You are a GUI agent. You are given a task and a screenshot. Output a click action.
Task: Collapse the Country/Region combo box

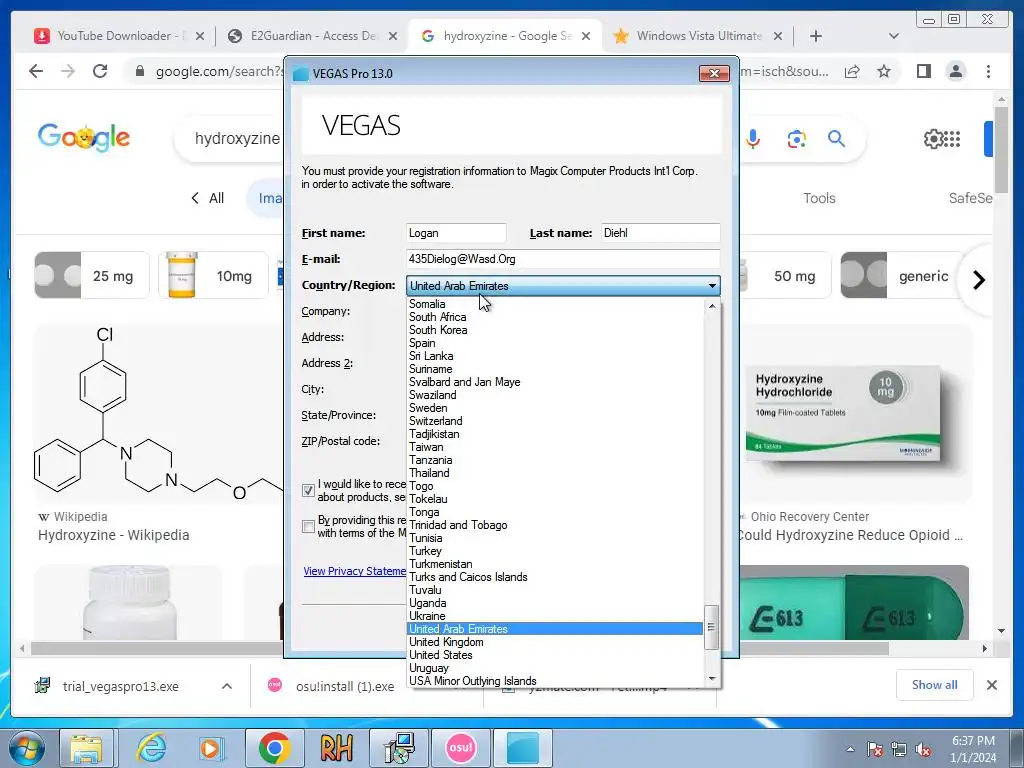click(x=712, y=286)
